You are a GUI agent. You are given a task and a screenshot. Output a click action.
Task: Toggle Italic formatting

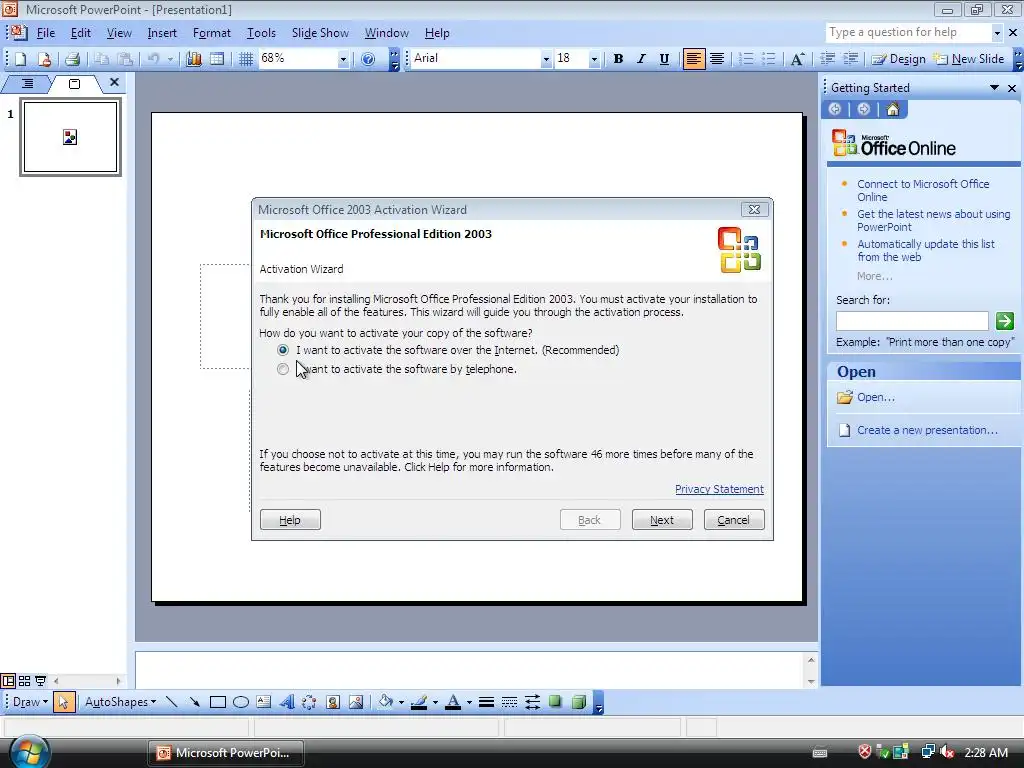(x=641, y=59)
